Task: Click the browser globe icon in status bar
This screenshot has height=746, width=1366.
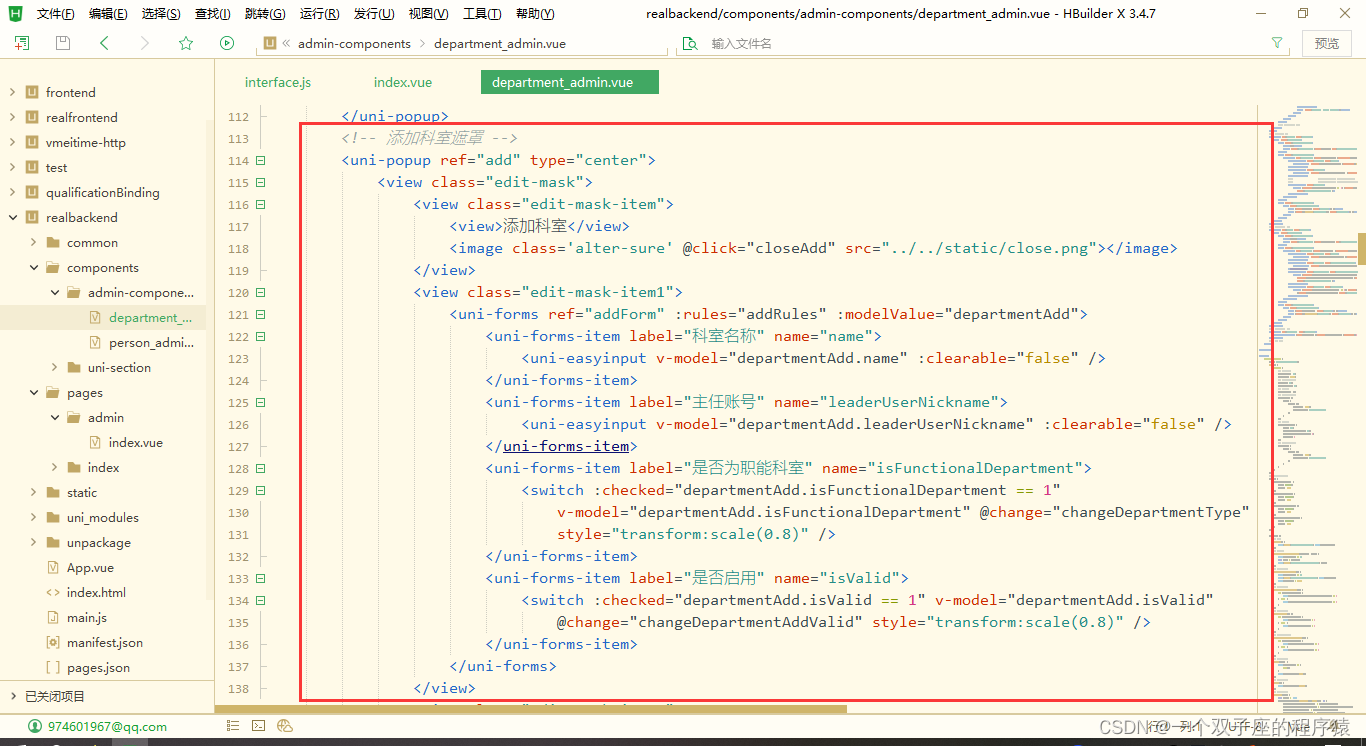Action: 285,726
